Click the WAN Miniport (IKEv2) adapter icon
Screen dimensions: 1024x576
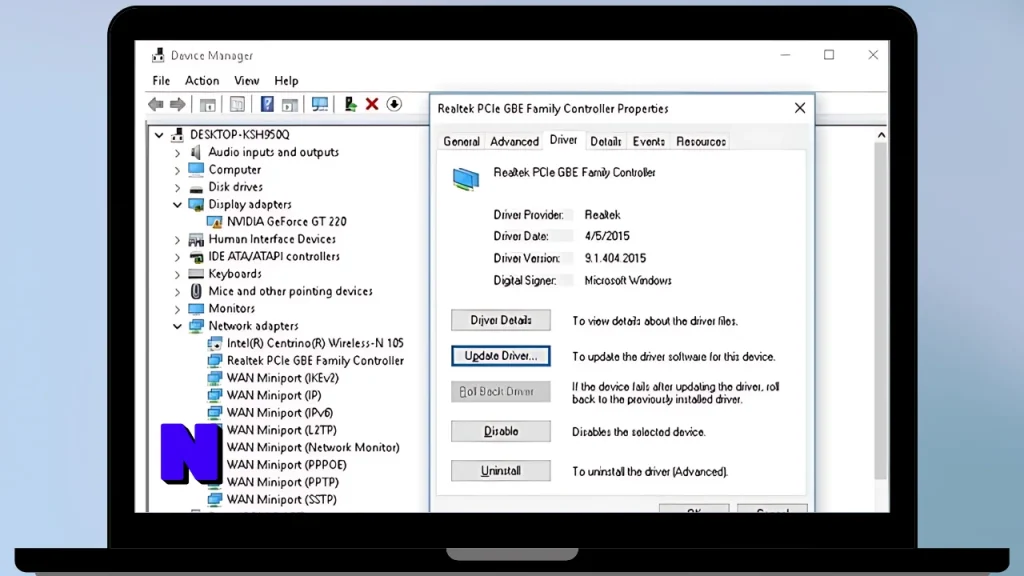[214, 377]
